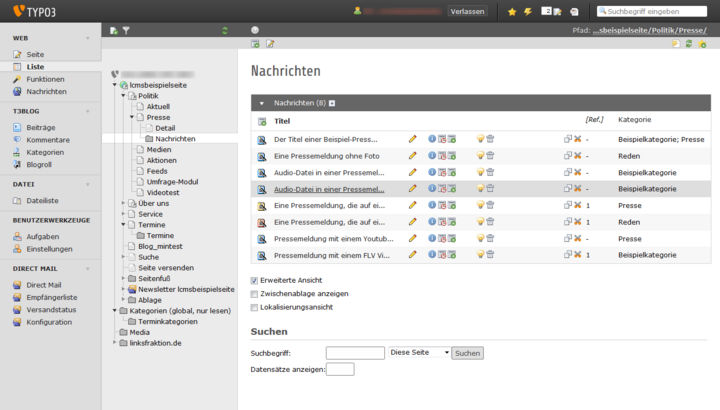720x410 pixels.
Task: Hide record 'Der Titel einer Beispiel-Press...' via lightbulb
Action: (480, 139)
